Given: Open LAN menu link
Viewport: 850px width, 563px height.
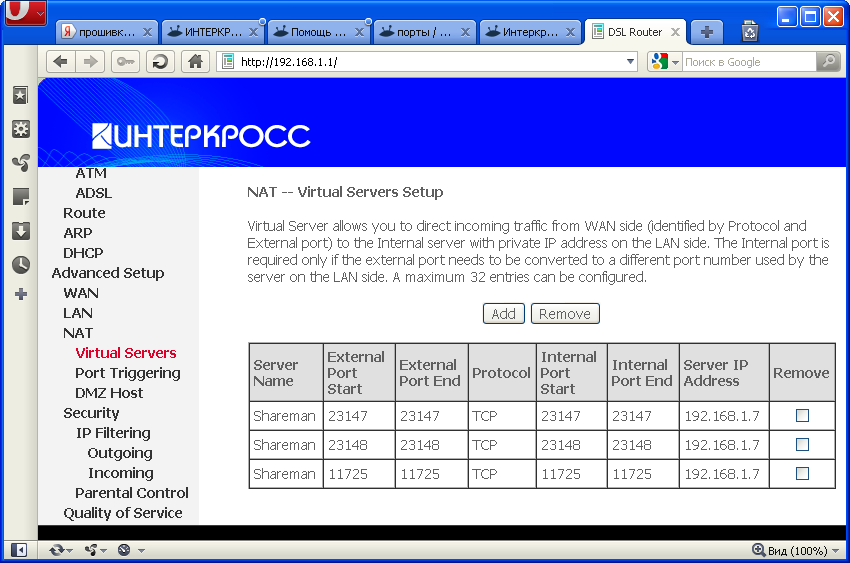Looking at the screenshot, I should [x=78, y=313].
